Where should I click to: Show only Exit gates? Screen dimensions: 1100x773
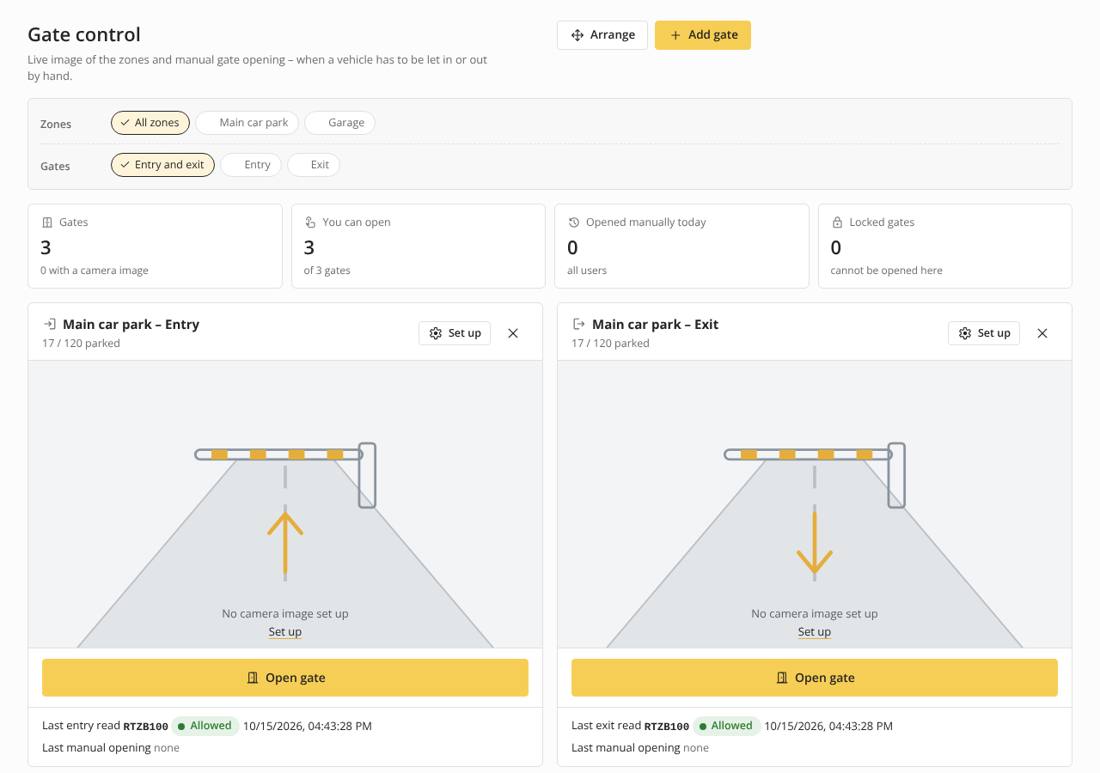pyautogui.click(x=314, y=165)
